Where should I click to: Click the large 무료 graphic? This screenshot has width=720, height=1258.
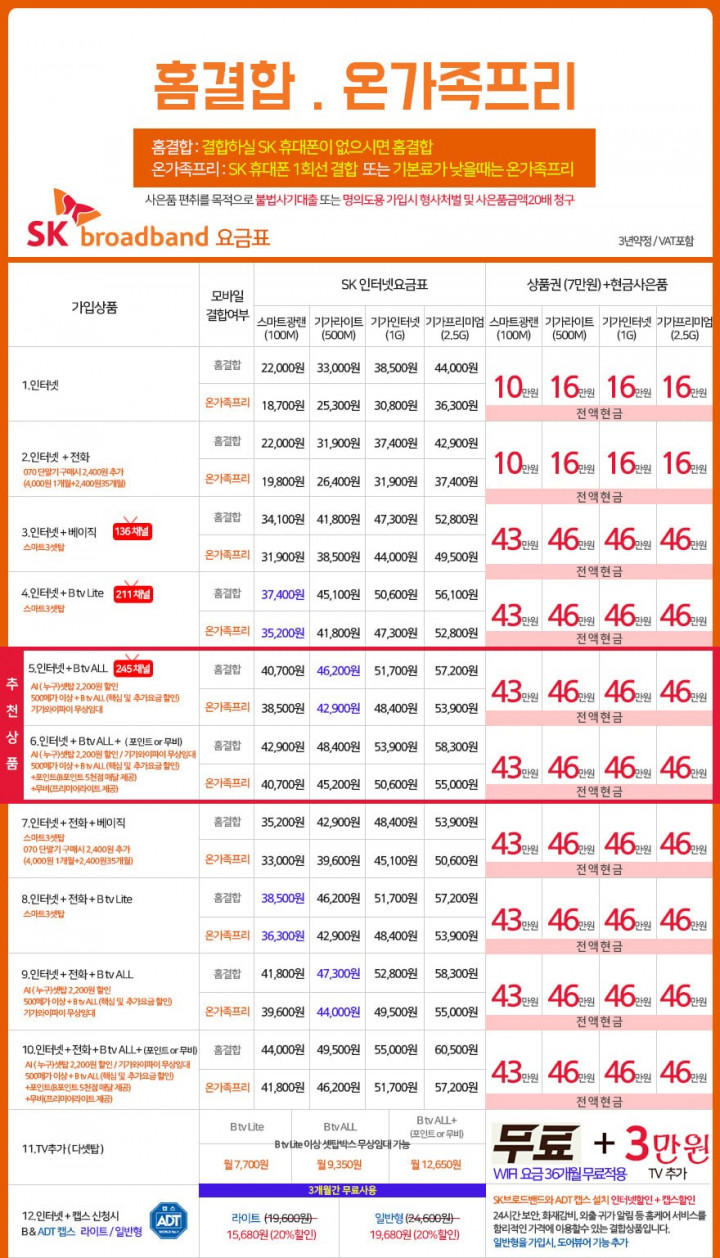pyautogui.click(x=536, y=1143)
